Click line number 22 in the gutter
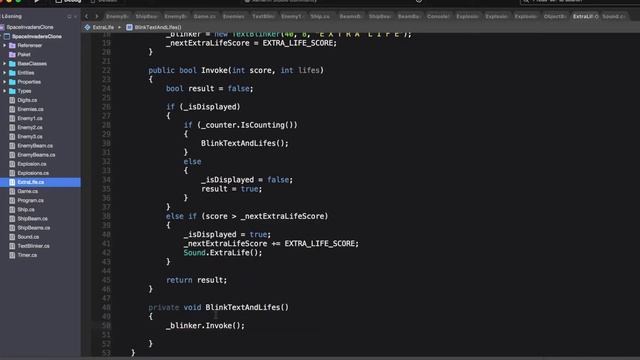The height and width of the screenshot is (360, 640). point(106,70)
